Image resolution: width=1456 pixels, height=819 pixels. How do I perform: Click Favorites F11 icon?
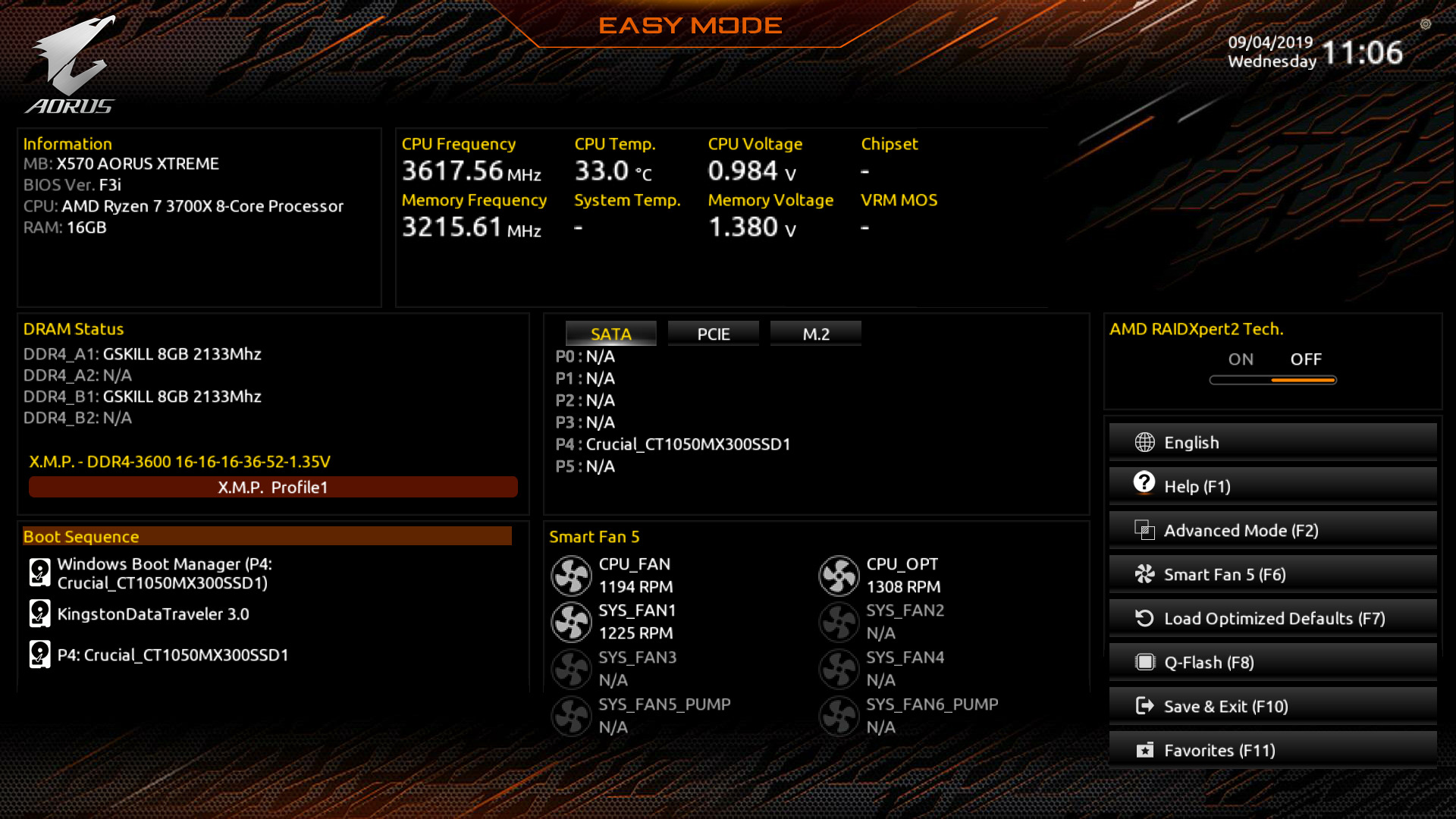[x=1143, y=750]
